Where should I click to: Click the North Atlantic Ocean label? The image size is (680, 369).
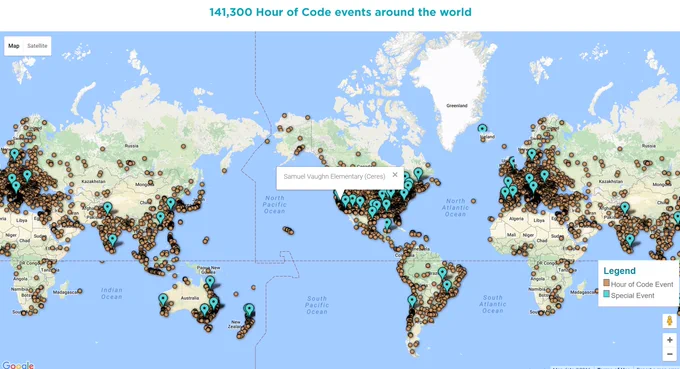(x=455, y=208)
